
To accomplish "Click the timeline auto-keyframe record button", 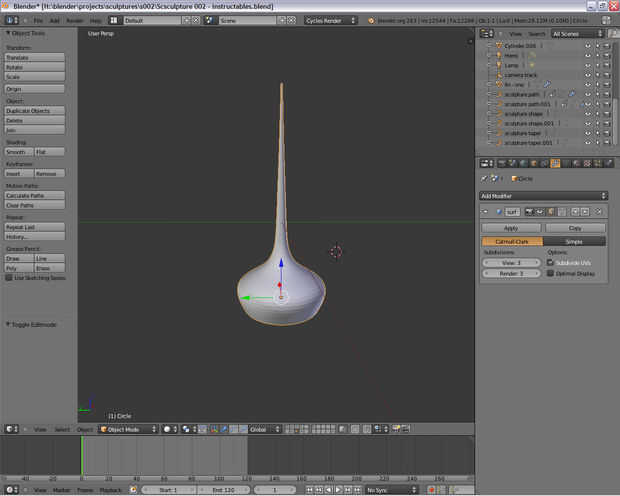I will tap(431, 490).
